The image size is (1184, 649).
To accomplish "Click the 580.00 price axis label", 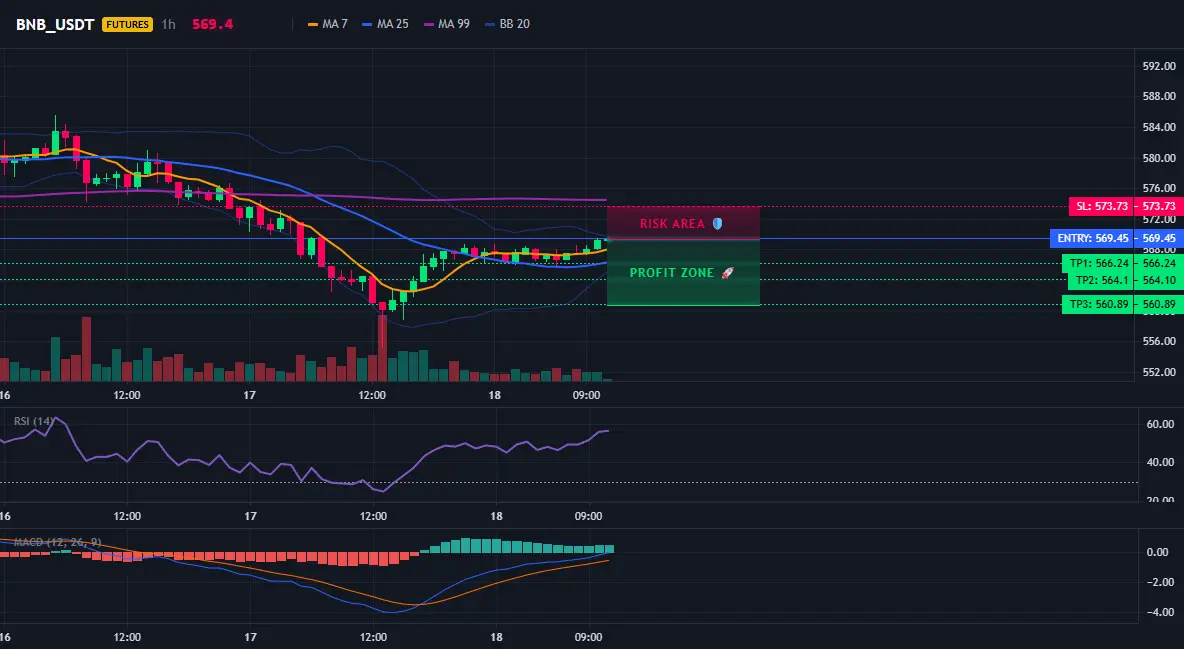I will pyautogui.click(x=1159, y=158).
